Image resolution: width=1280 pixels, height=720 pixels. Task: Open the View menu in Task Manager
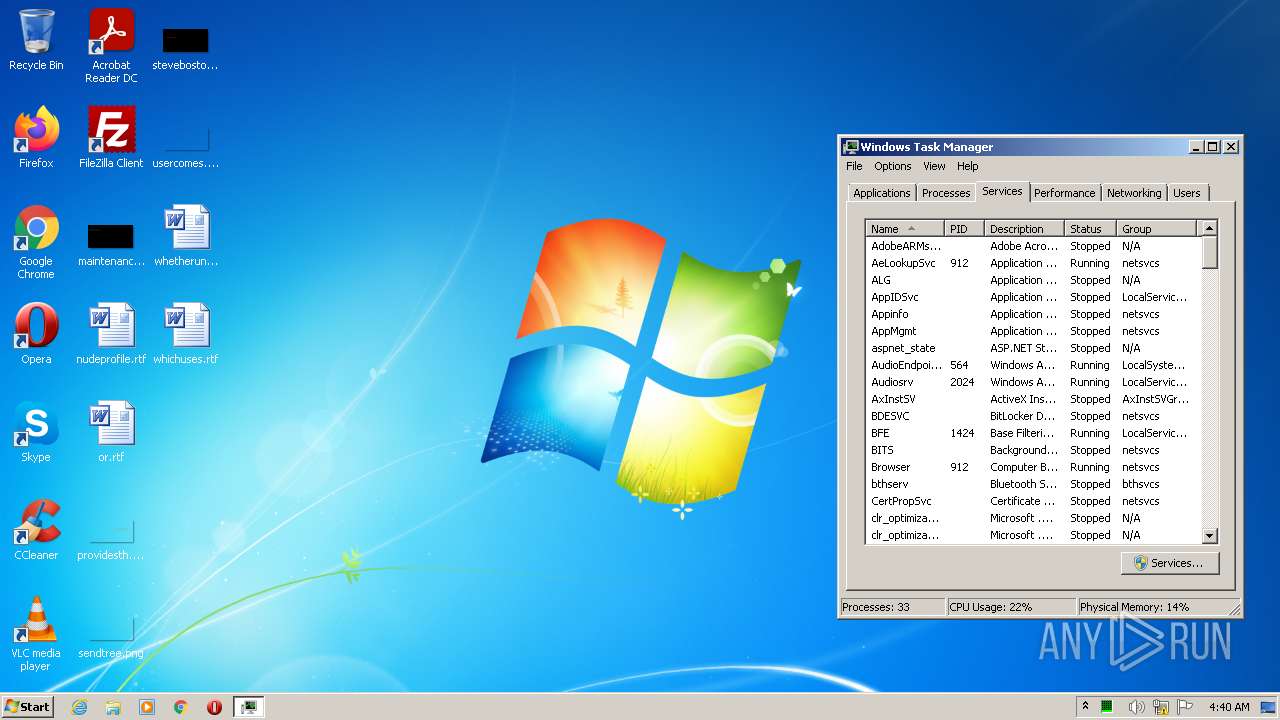tap(934, 166)
